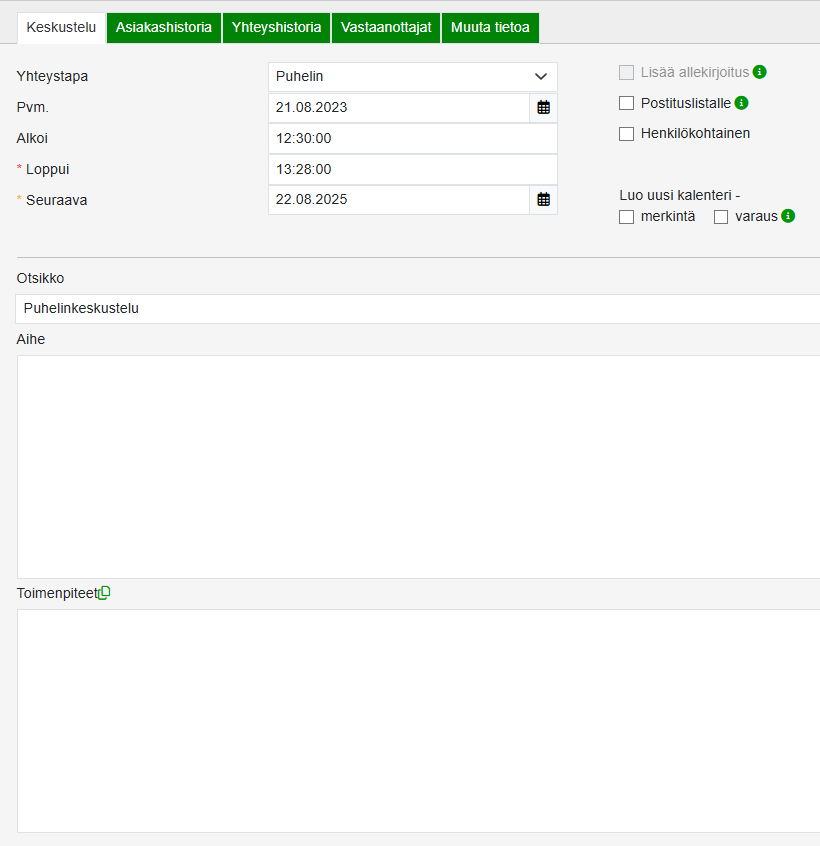The image size is (820, 846).
Task: Open calendar picker for Seuraava date
Action: (543, 200)
